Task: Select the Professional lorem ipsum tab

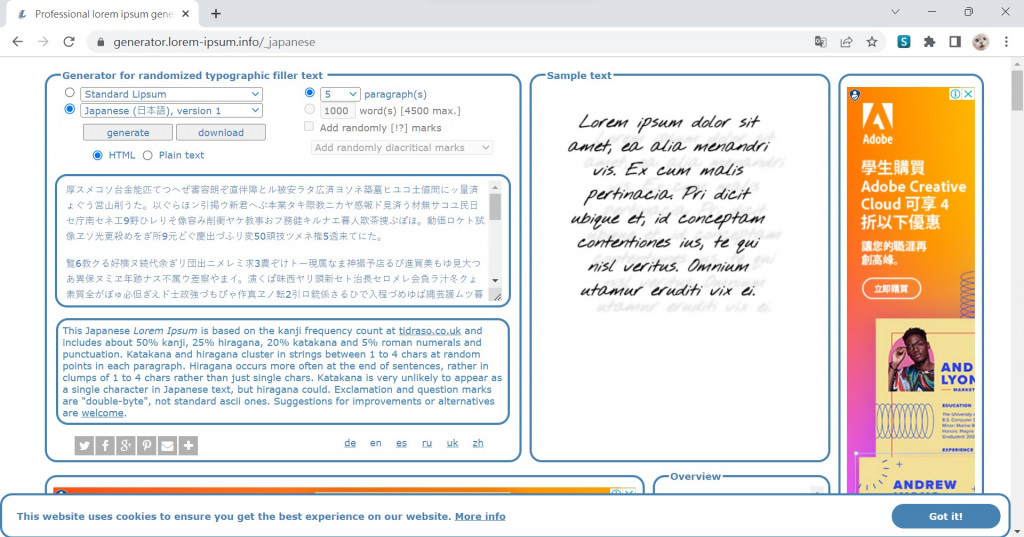Action: click(x=104, y=14)
